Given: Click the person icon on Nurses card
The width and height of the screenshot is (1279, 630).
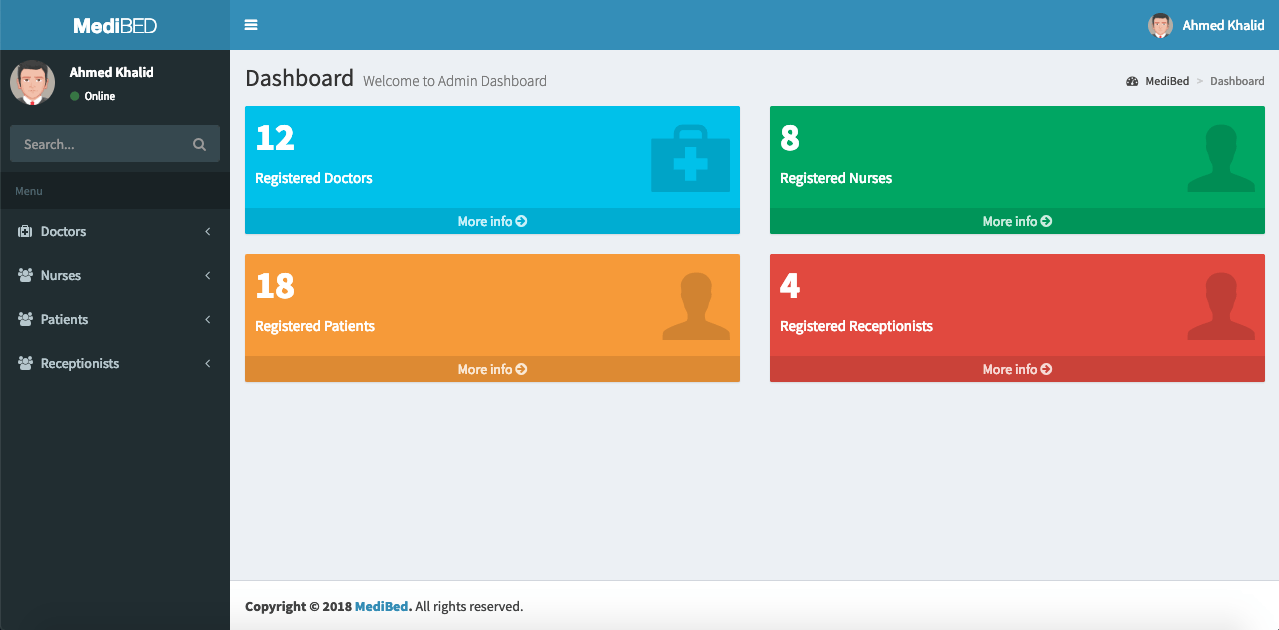Looking at the screenshot, I should tap(1220, 158).
